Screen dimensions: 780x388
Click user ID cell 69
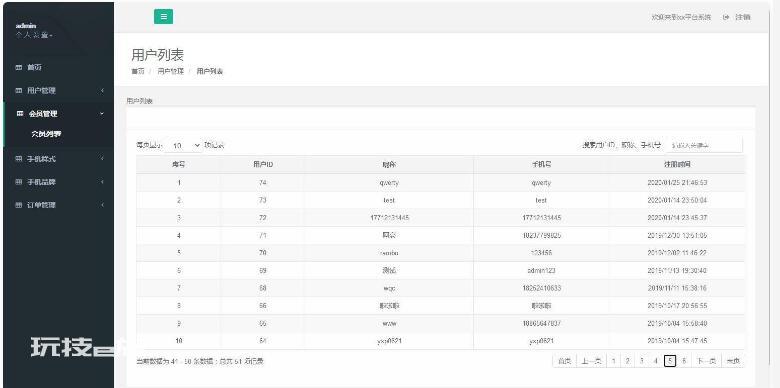[x=263, y=271]
